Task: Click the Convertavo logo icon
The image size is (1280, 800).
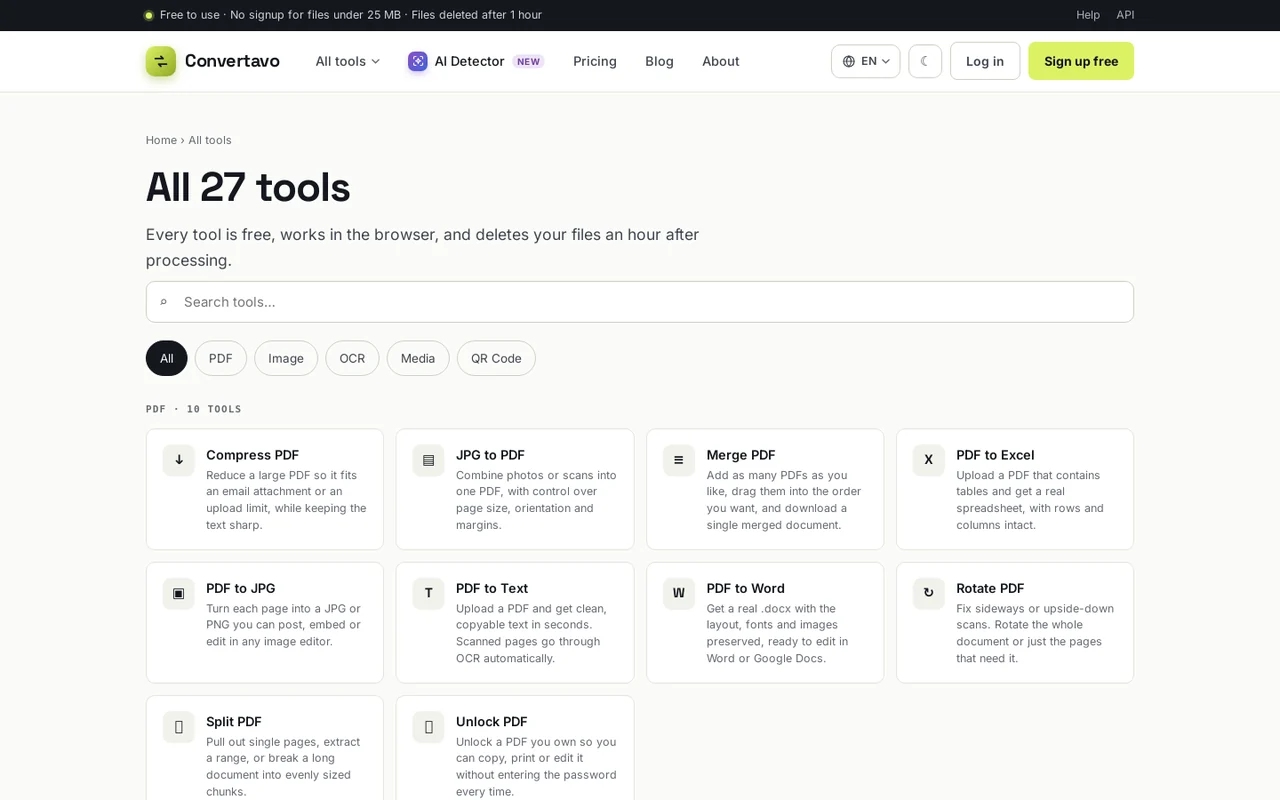Action: click(161, 61)
